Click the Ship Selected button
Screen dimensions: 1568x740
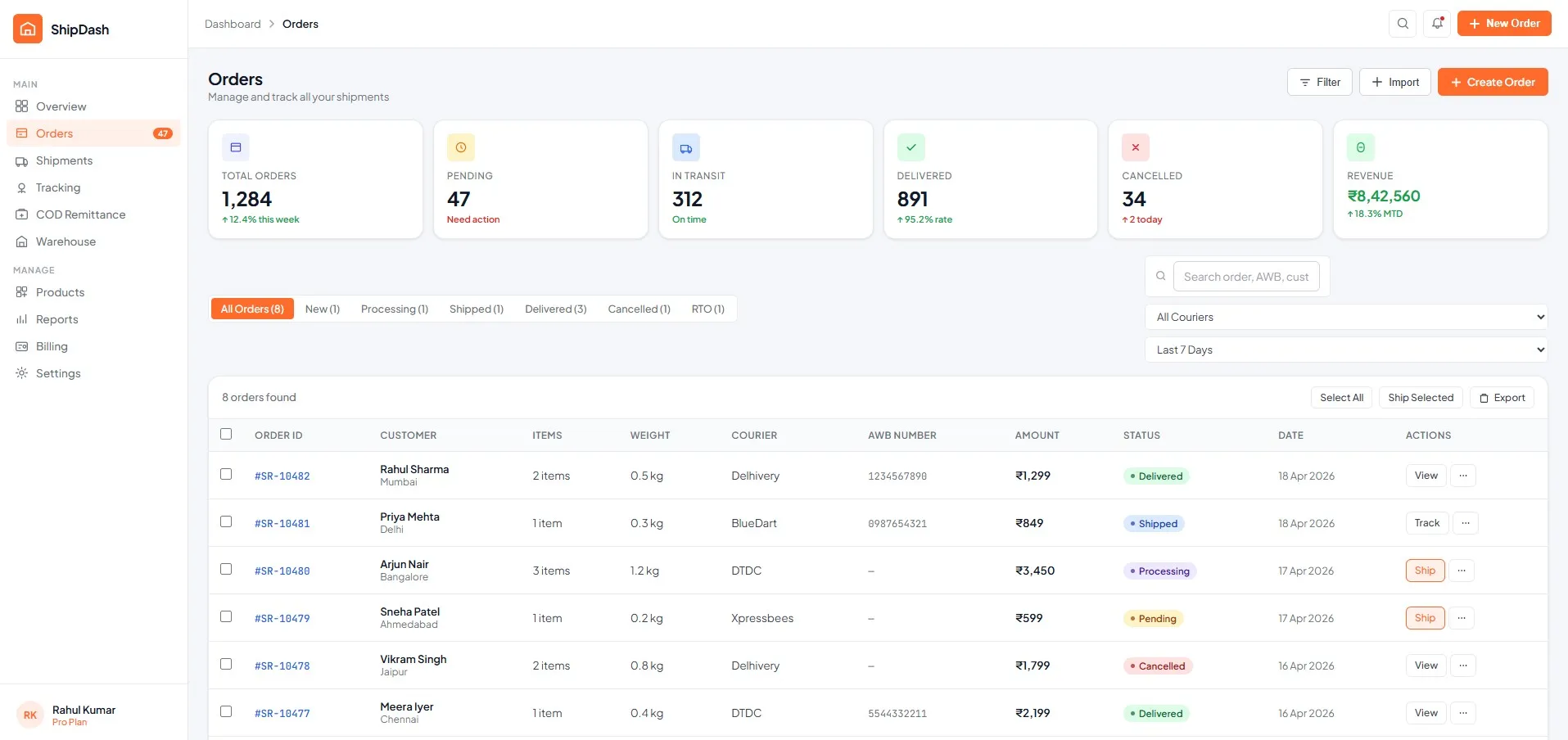[x=1421, y=398]
